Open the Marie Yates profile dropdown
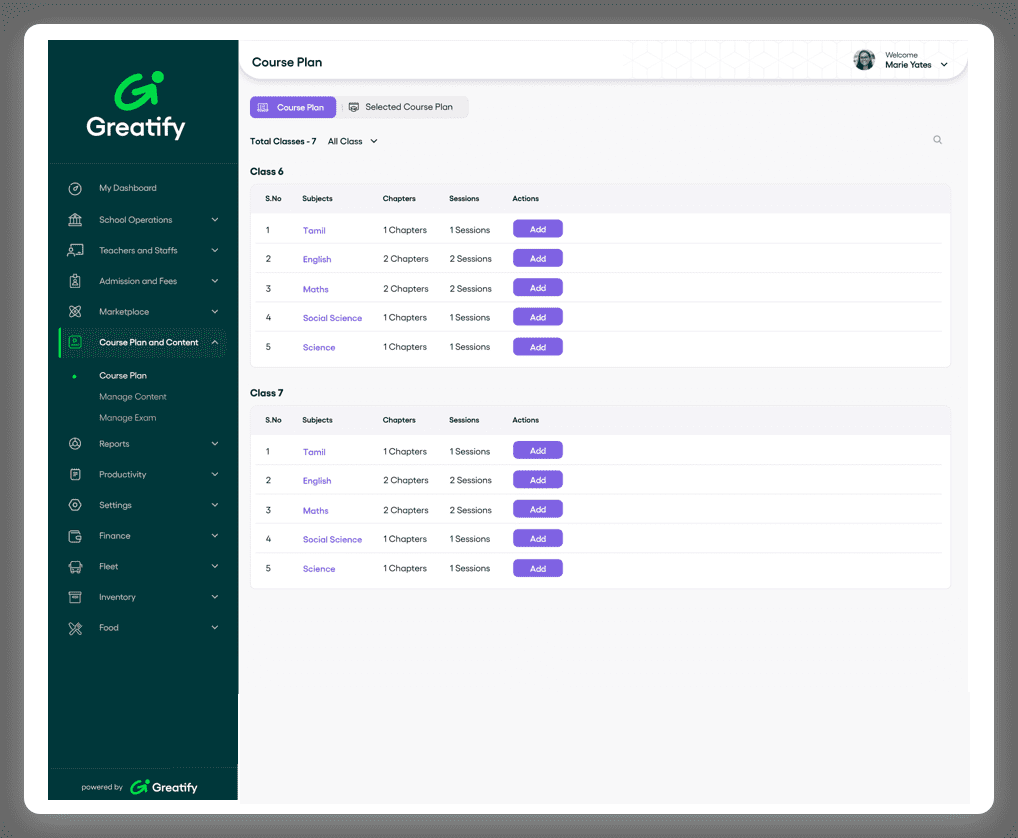Image resolution: width=1018 pixels, height=838 pixels. 943,65
